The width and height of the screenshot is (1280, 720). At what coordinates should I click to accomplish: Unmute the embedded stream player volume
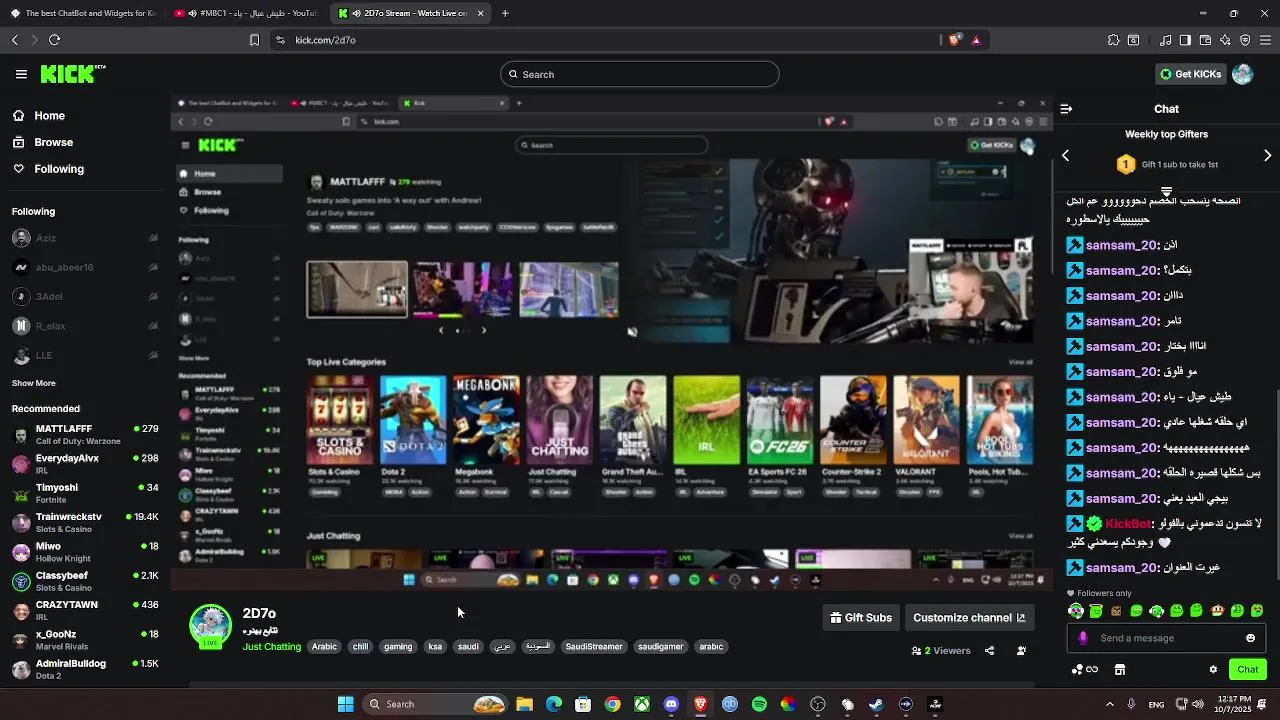coord(632,332)
